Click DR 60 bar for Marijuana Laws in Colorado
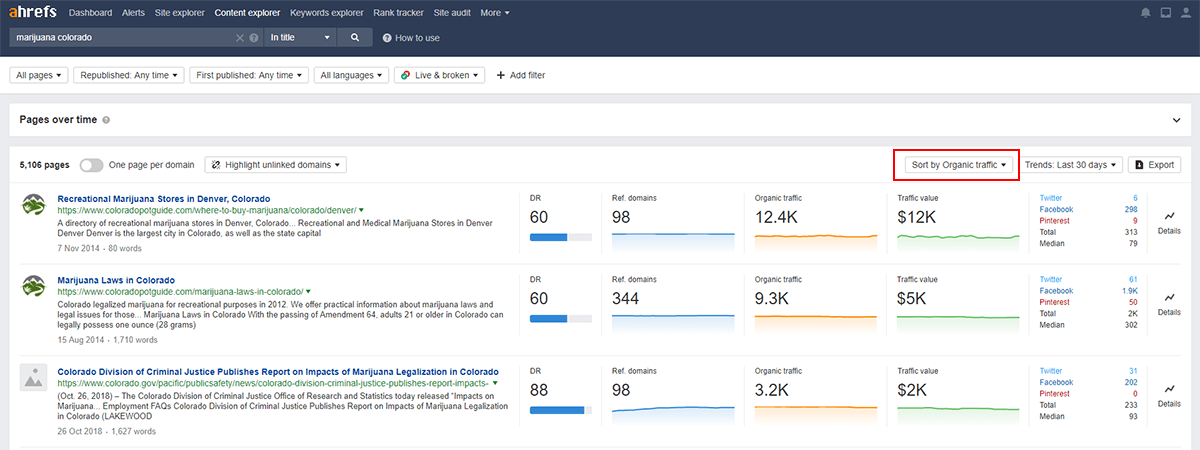Screen dimensions: 1200x450 click(560, 320)
